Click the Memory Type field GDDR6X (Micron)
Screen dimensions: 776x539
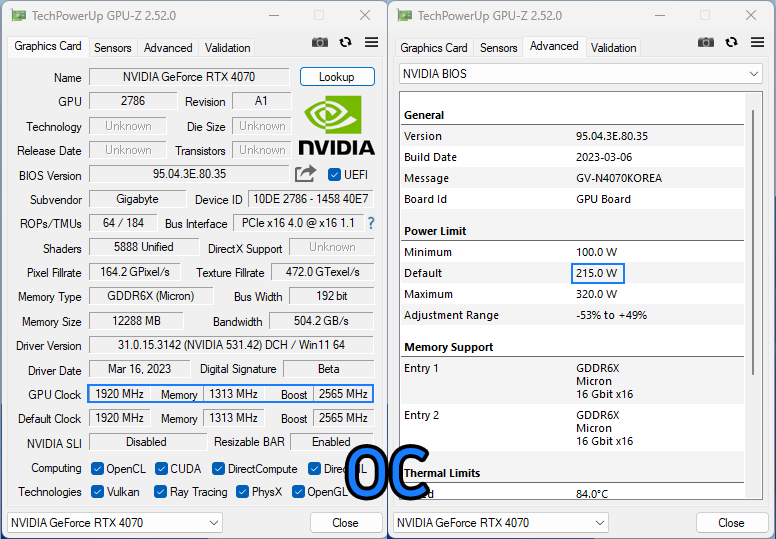pyautogui.click(x=151, y=296)
